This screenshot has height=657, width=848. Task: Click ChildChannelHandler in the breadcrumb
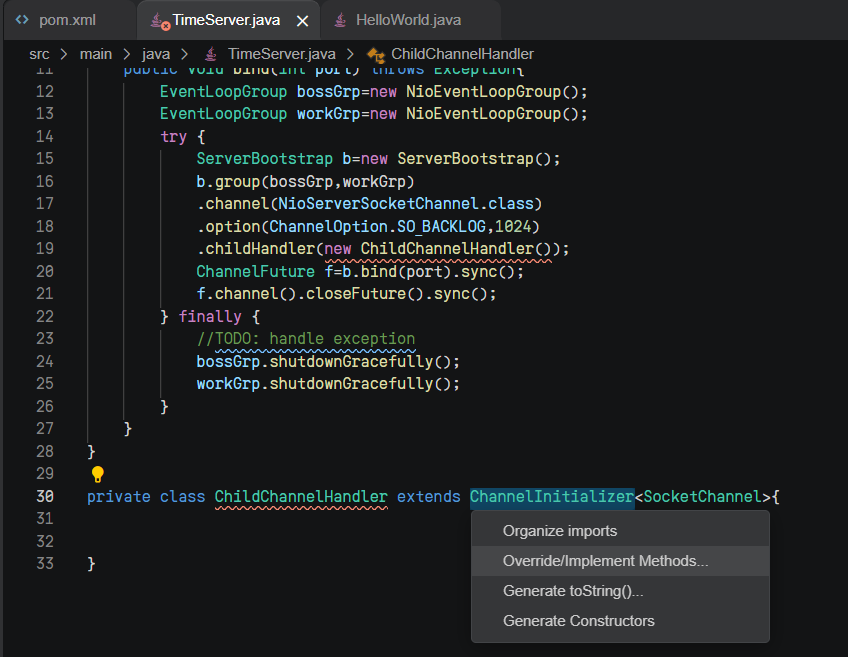tap(462, 54)
